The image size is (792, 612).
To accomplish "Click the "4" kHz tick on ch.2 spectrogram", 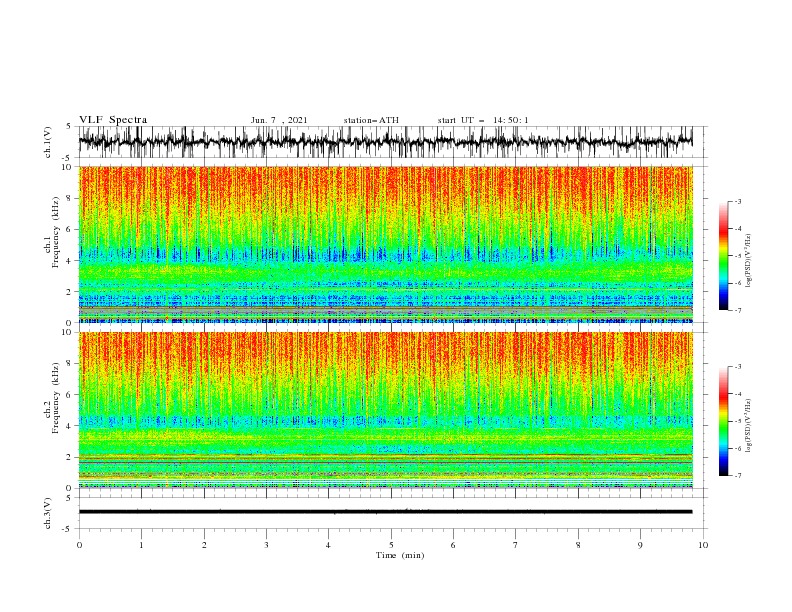I will click(71, 426).
